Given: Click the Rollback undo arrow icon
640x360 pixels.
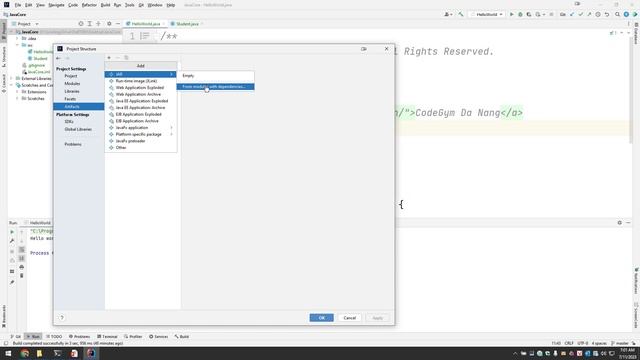Looking at the screenshot, I should [607, 14].
